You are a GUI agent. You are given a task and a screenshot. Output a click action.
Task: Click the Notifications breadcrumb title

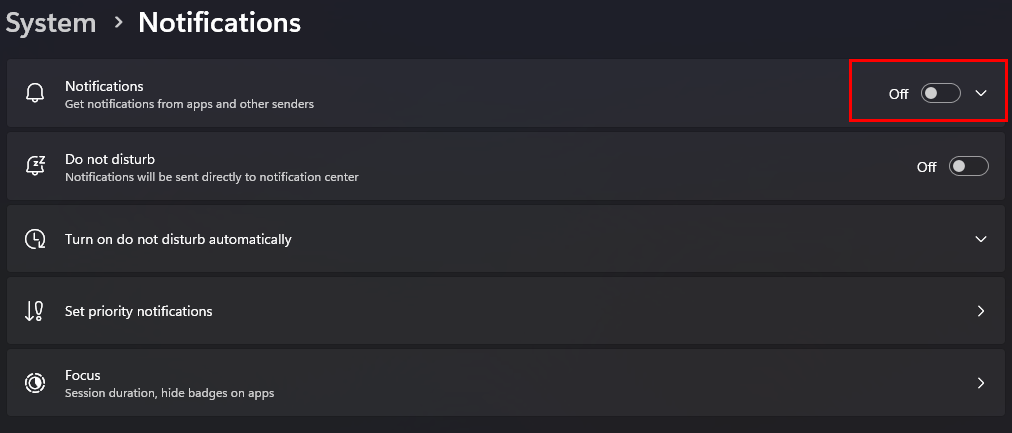pyautogui.click(x=219, y=22)
